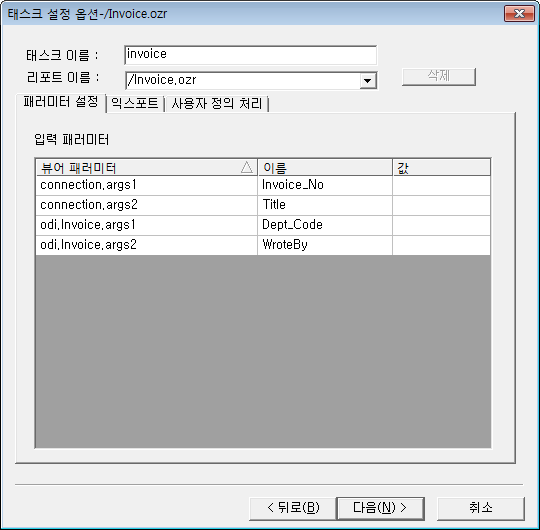This screenshot has width=540, height=530.
Task: Click the task name input field
Action: click(250, 55)
